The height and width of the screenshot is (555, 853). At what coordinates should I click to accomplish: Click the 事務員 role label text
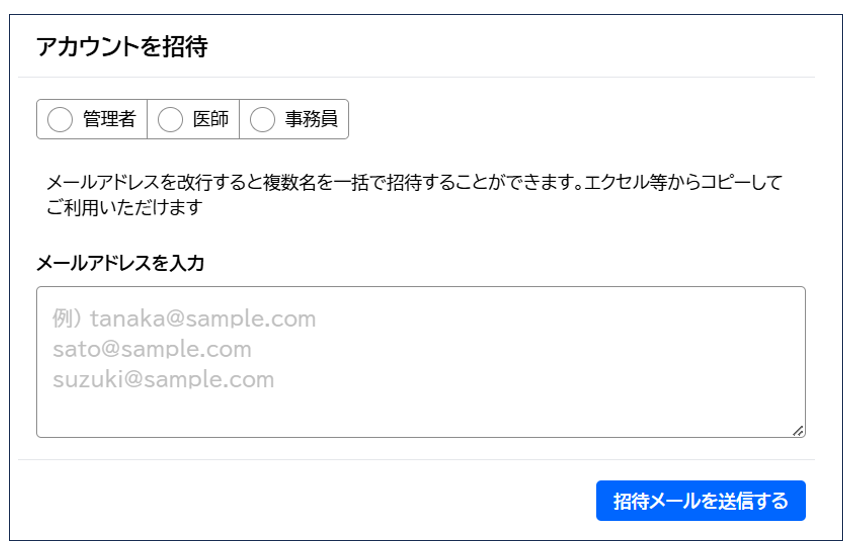[x=311, y=120]
